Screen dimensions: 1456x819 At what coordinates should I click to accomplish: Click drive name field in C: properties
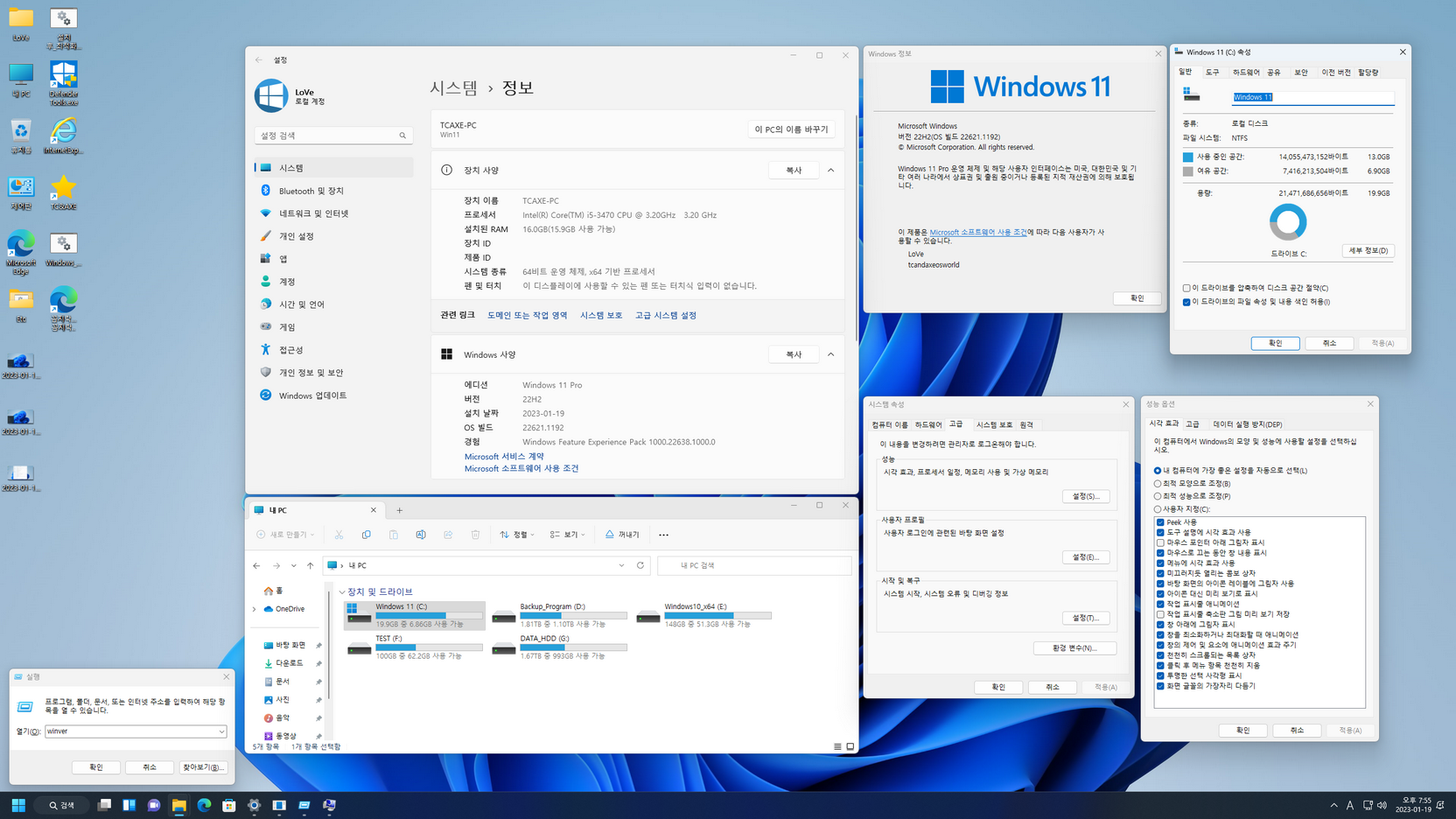coord(1312,97)
